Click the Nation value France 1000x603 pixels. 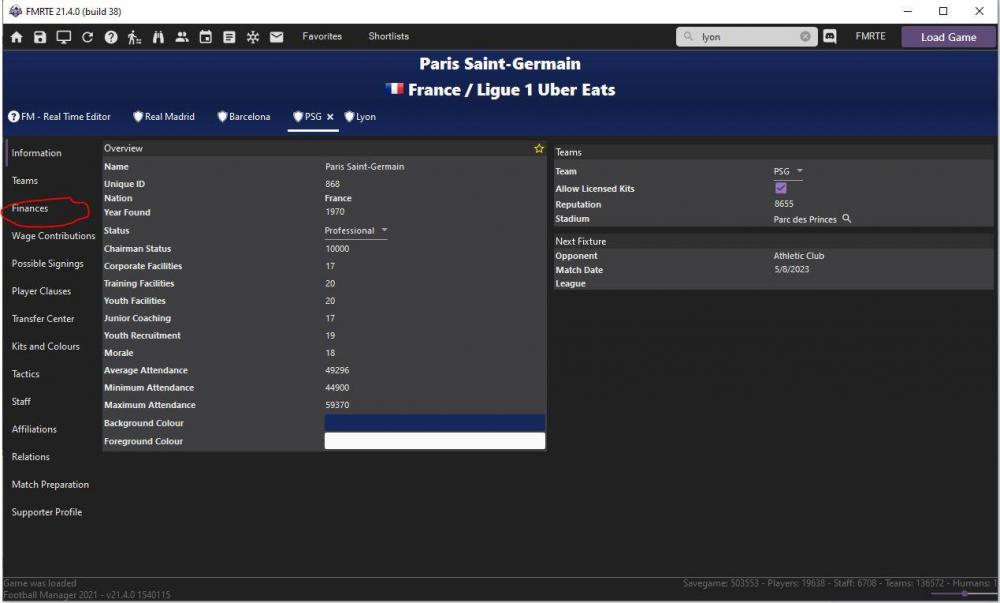(x=338, y=198)
